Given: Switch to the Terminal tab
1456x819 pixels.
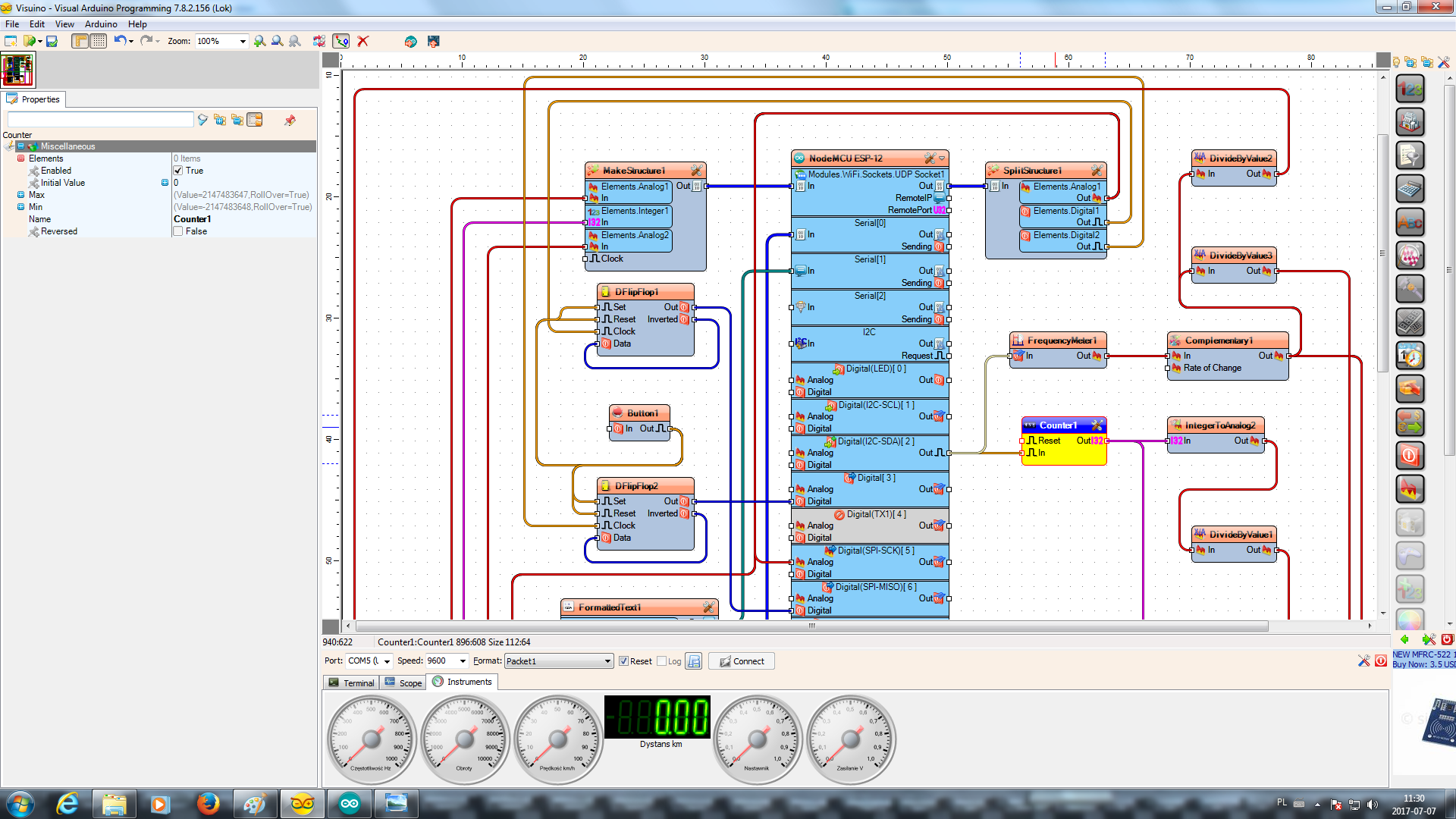Looking at the screenshot, I should tap(351, 682).
